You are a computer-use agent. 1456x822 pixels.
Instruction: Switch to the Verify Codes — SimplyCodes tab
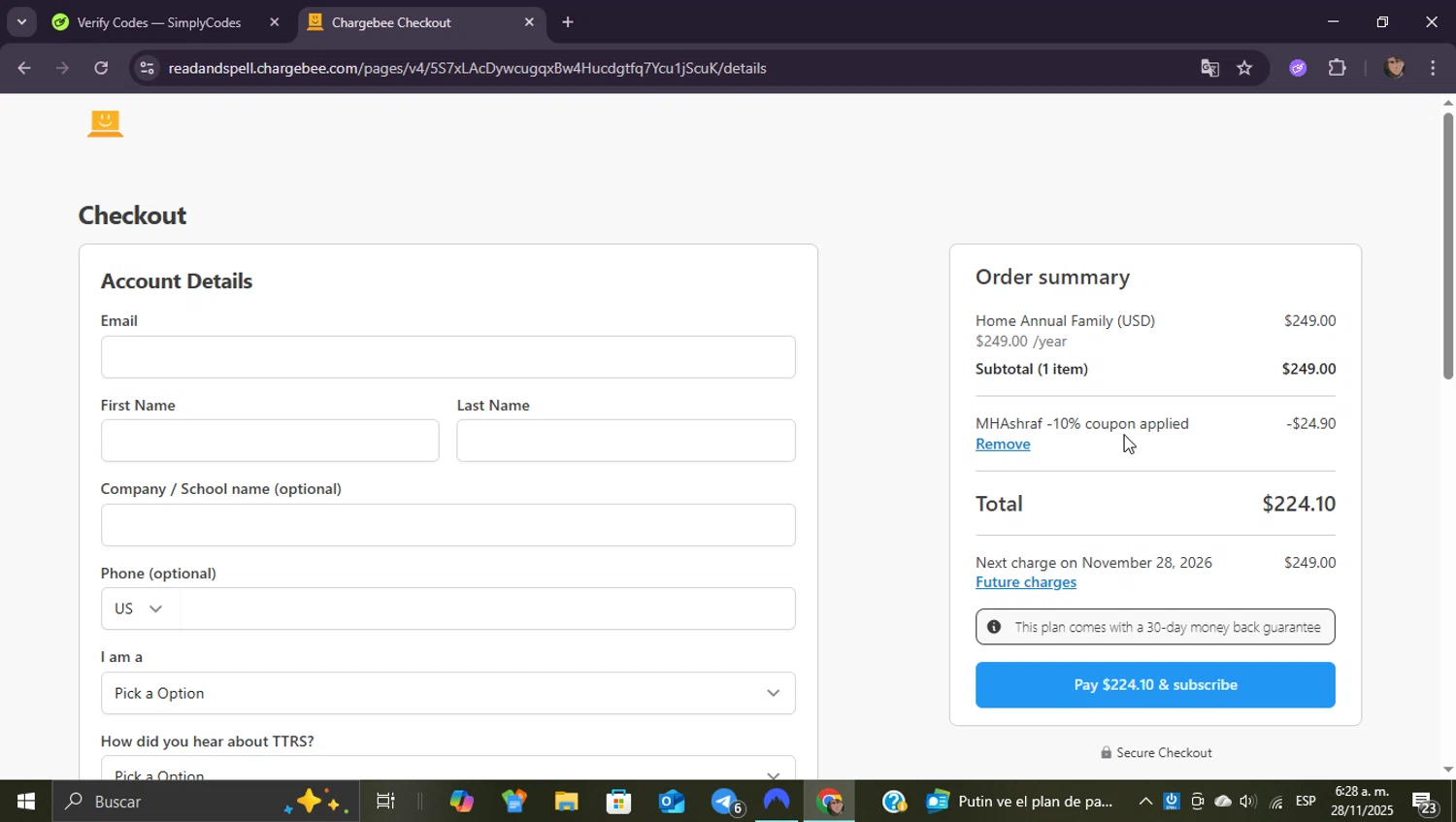coord(159,22)
